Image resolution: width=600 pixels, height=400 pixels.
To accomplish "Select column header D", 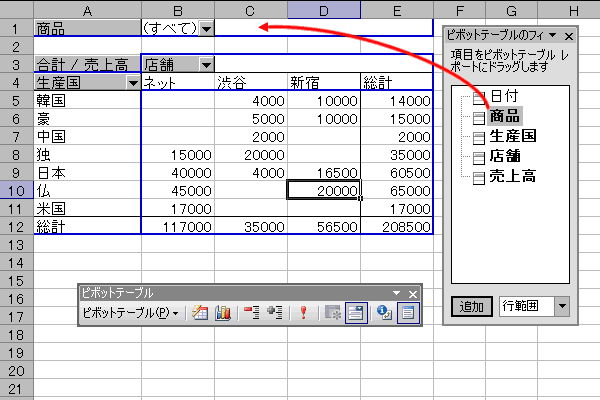I will click(x=324, y=10).
